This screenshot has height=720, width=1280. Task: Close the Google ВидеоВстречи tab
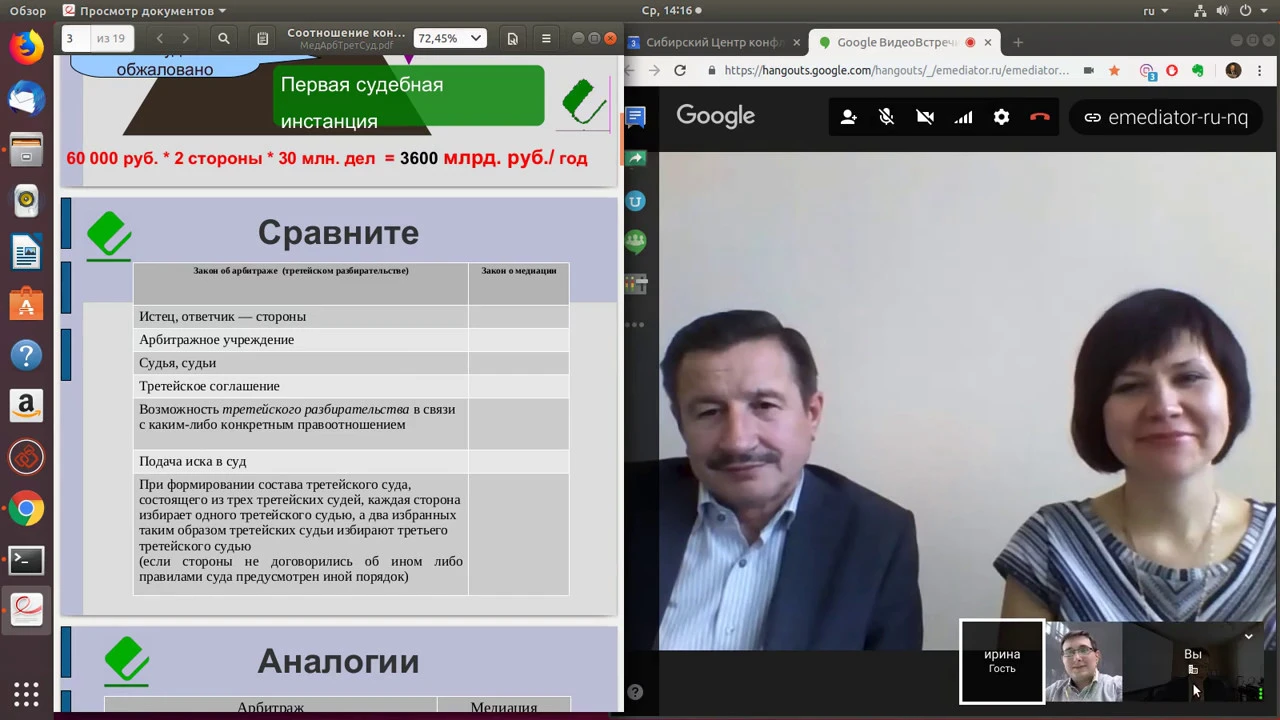pyautogui.click(x=988, y=42)
